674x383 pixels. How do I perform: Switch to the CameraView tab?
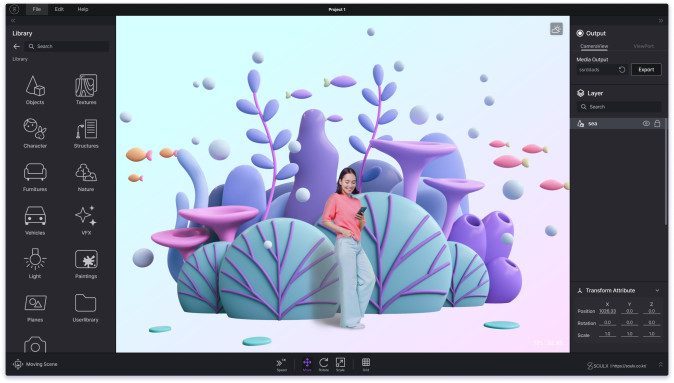point(594,46)
